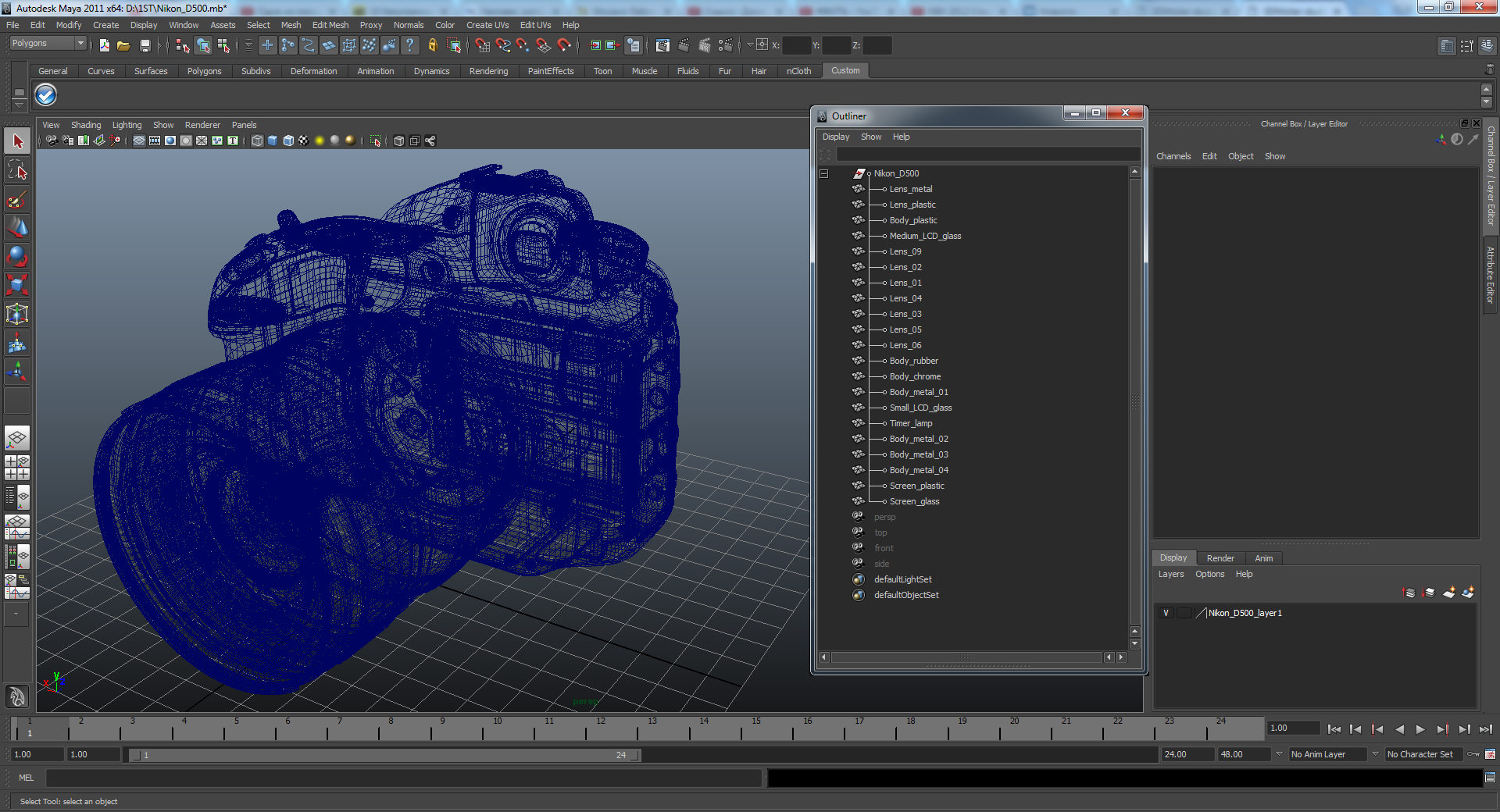Screen dimensions: 1500x812
Task: Click frame 12 on the time slider
Action: tap(601, 729)
